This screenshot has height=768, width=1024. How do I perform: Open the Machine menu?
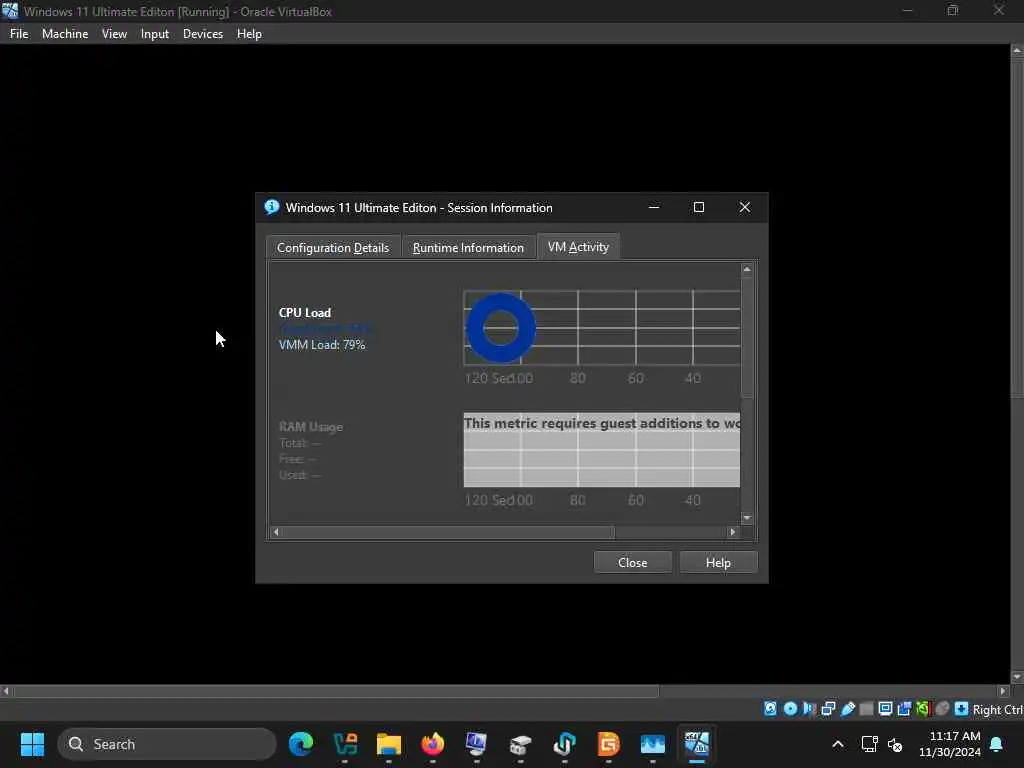point(65,34)
